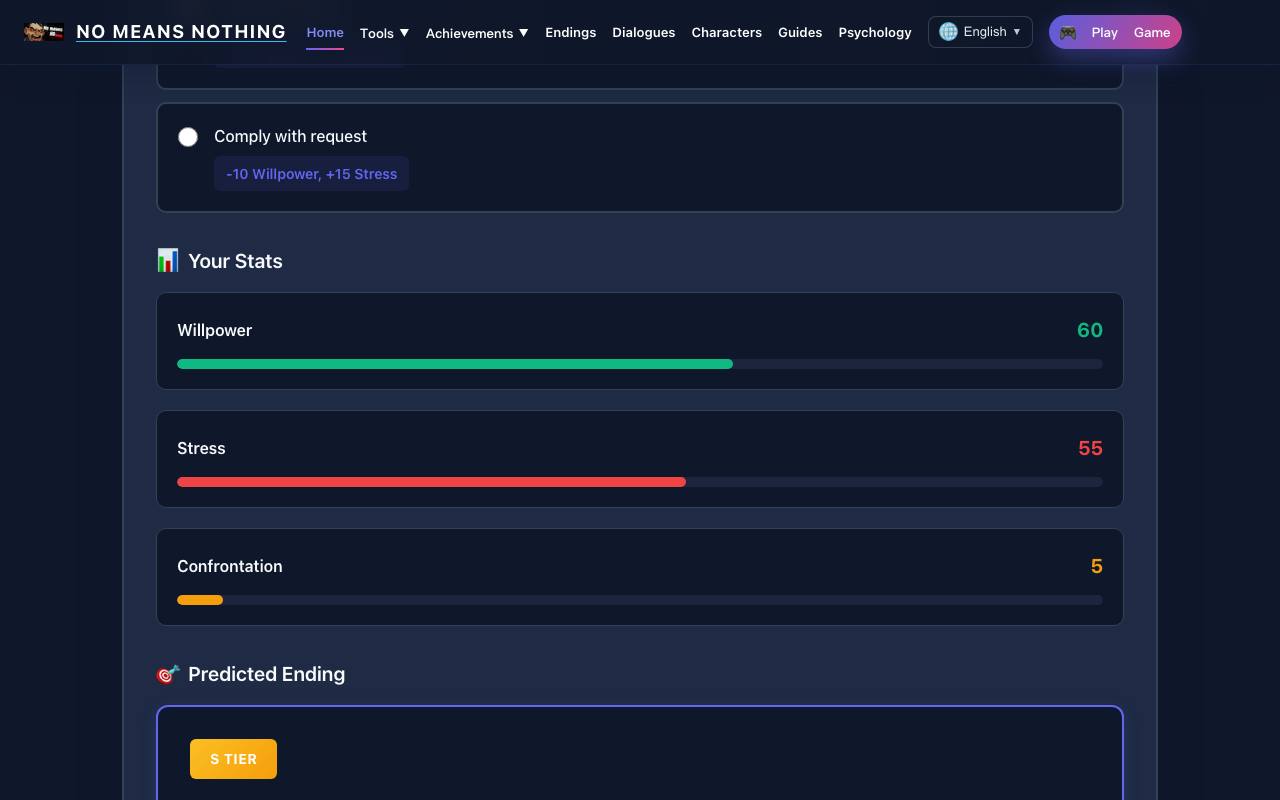1280x800 pixels.
Task: Click the -10 Willpower, +15 Stress tag
Action: (311, 173)
